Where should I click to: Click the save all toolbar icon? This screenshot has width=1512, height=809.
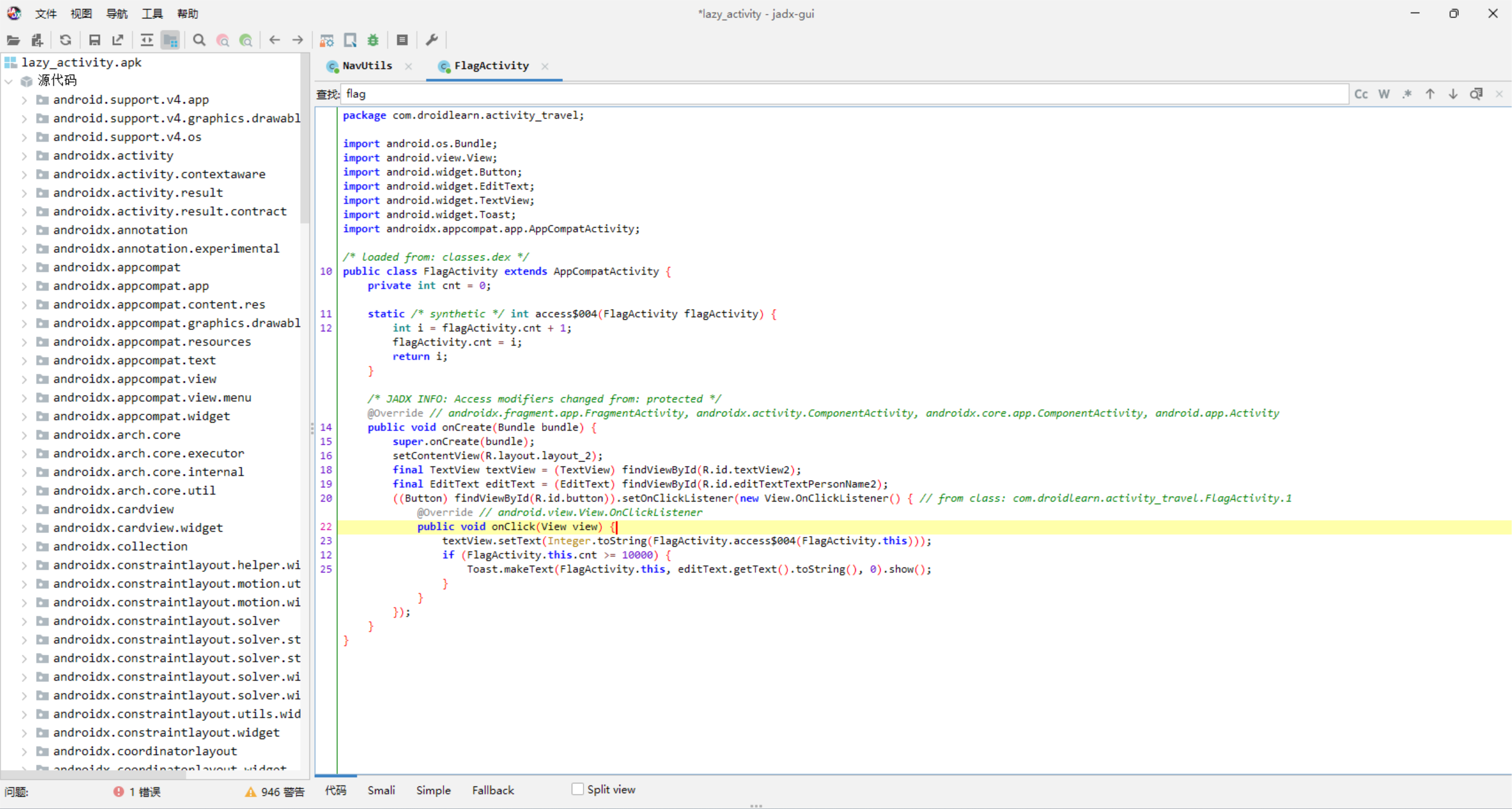click(x=94, y=40)
